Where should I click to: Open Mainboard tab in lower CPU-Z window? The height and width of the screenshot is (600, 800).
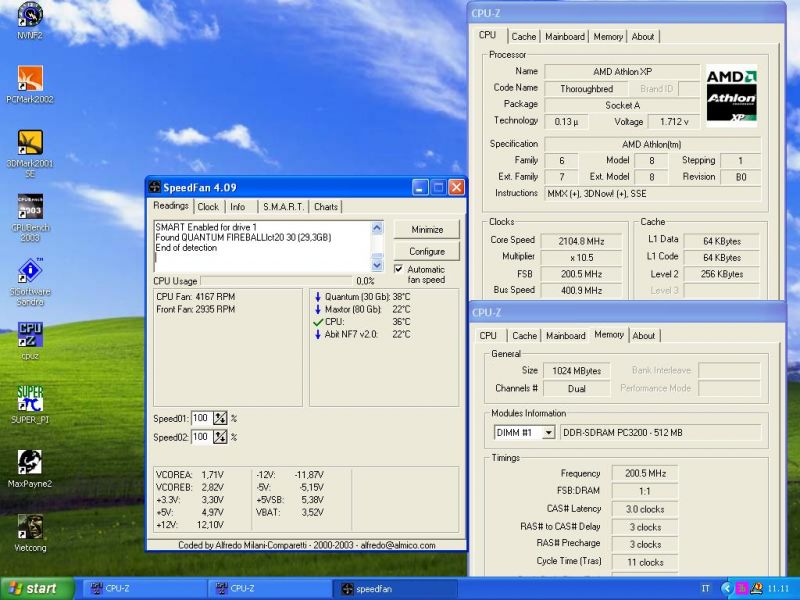coord(565,336)
